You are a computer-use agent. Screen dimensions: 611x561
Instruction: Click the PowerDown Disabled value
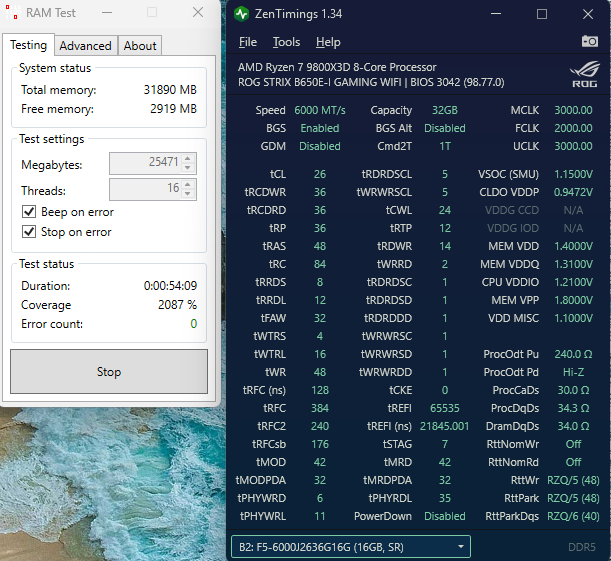tap(445, 516)
